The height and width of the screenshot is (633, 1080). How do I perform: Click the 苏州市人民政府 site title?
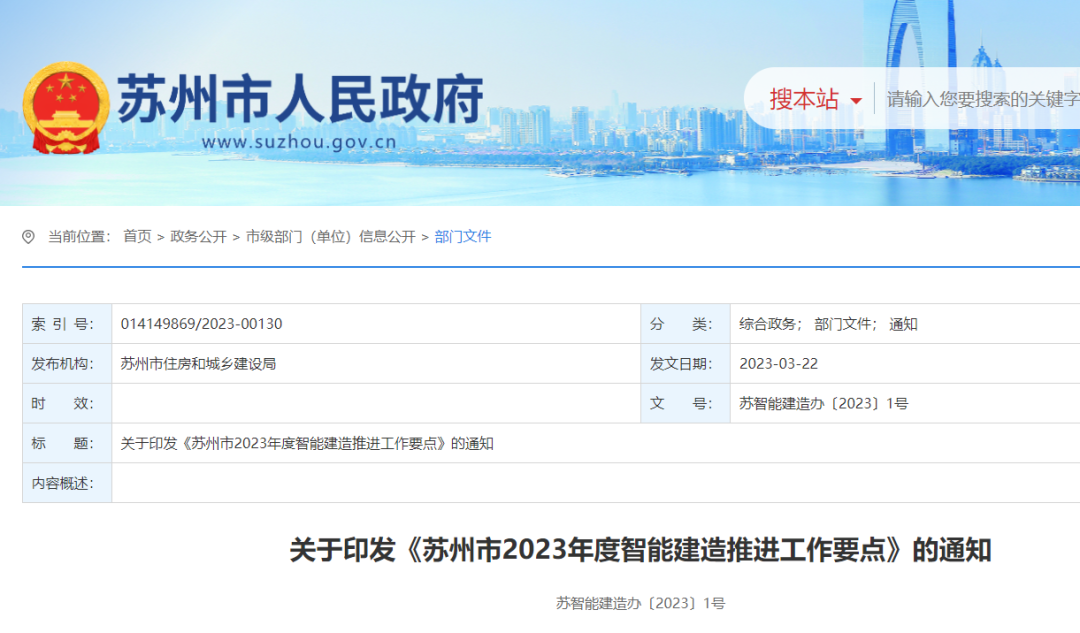point(300,99)
